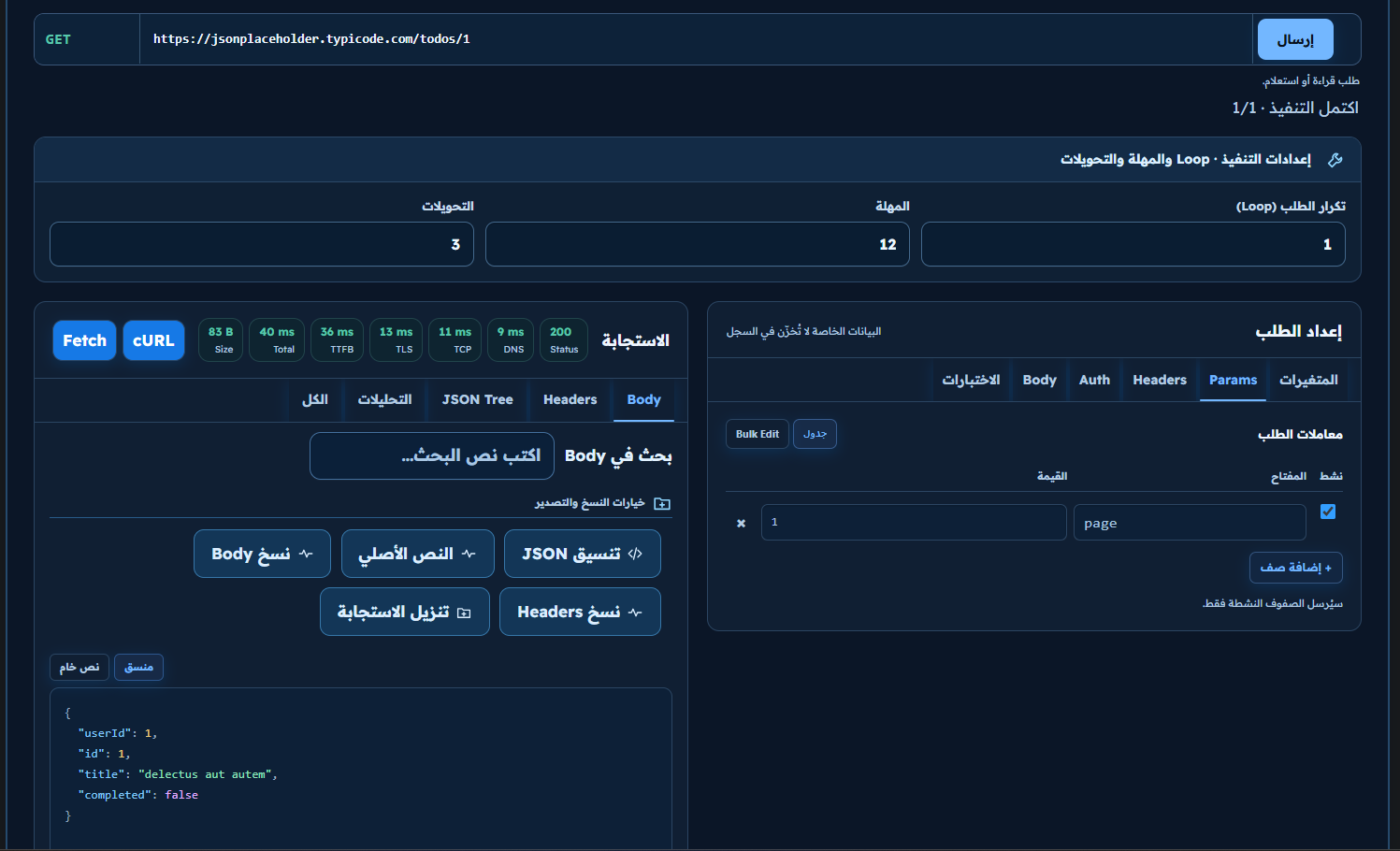Remove the page parameter row with the x
This screenshot has width=1400, height=851.
click(741, 524)
